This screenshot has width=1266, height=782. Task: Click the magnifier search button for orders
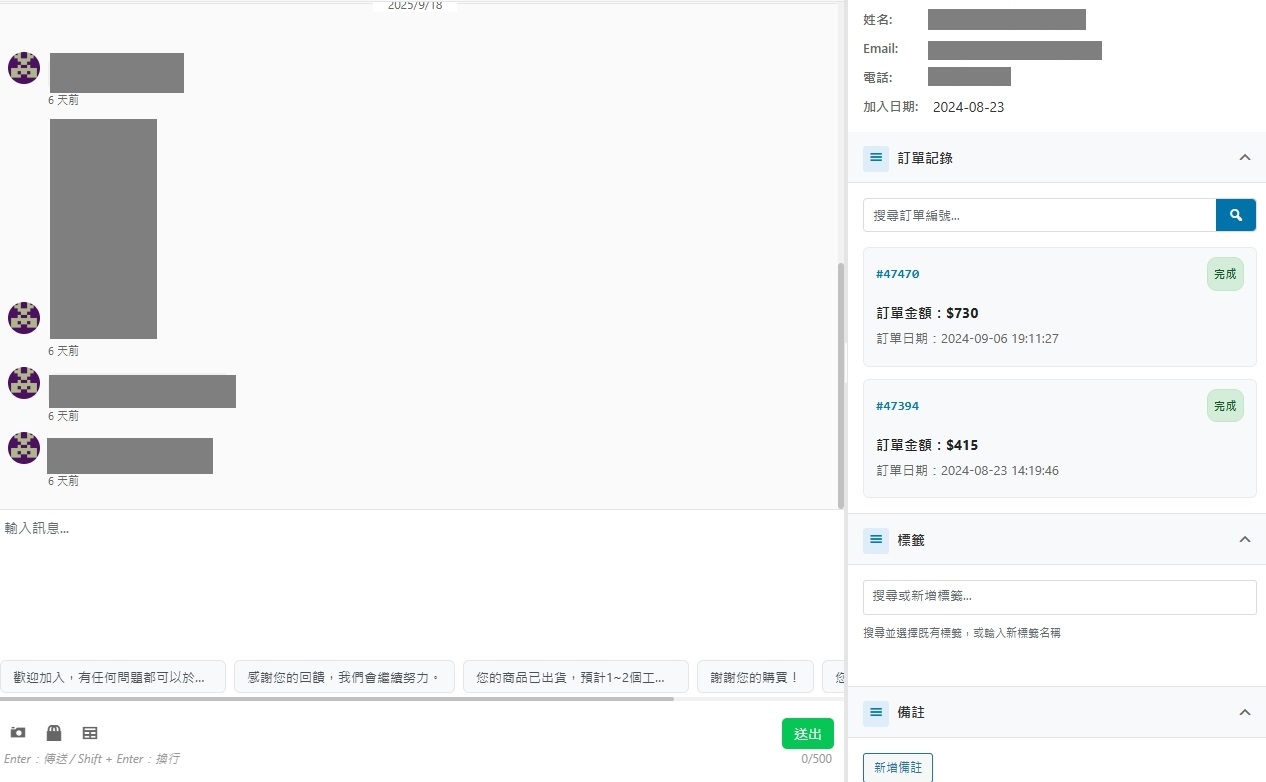(1236, 215)
